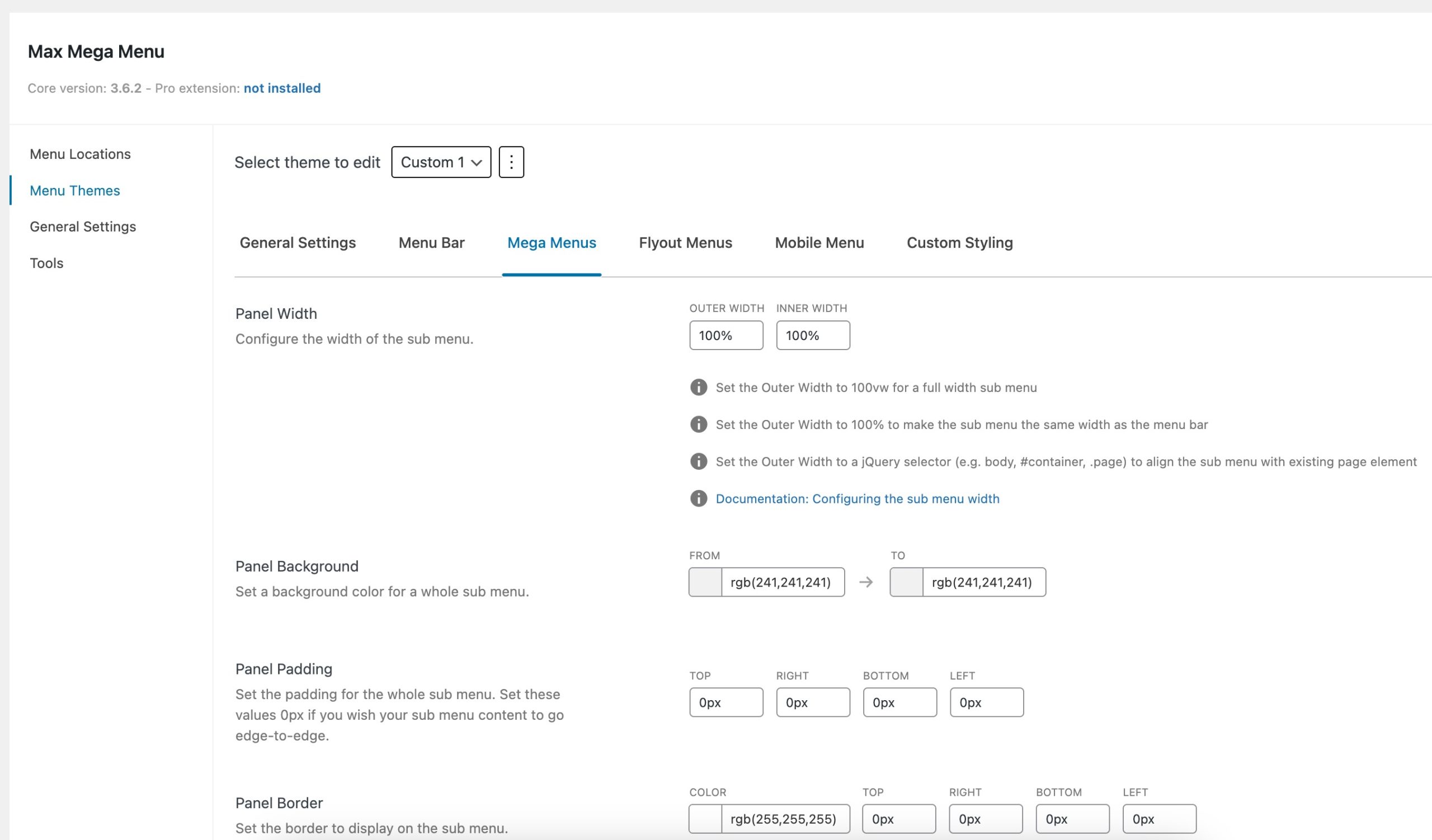Viewport: 1432px width, 840px height.
Task: Click the Panel Background TO color swatch
Action: coord(906,582)
